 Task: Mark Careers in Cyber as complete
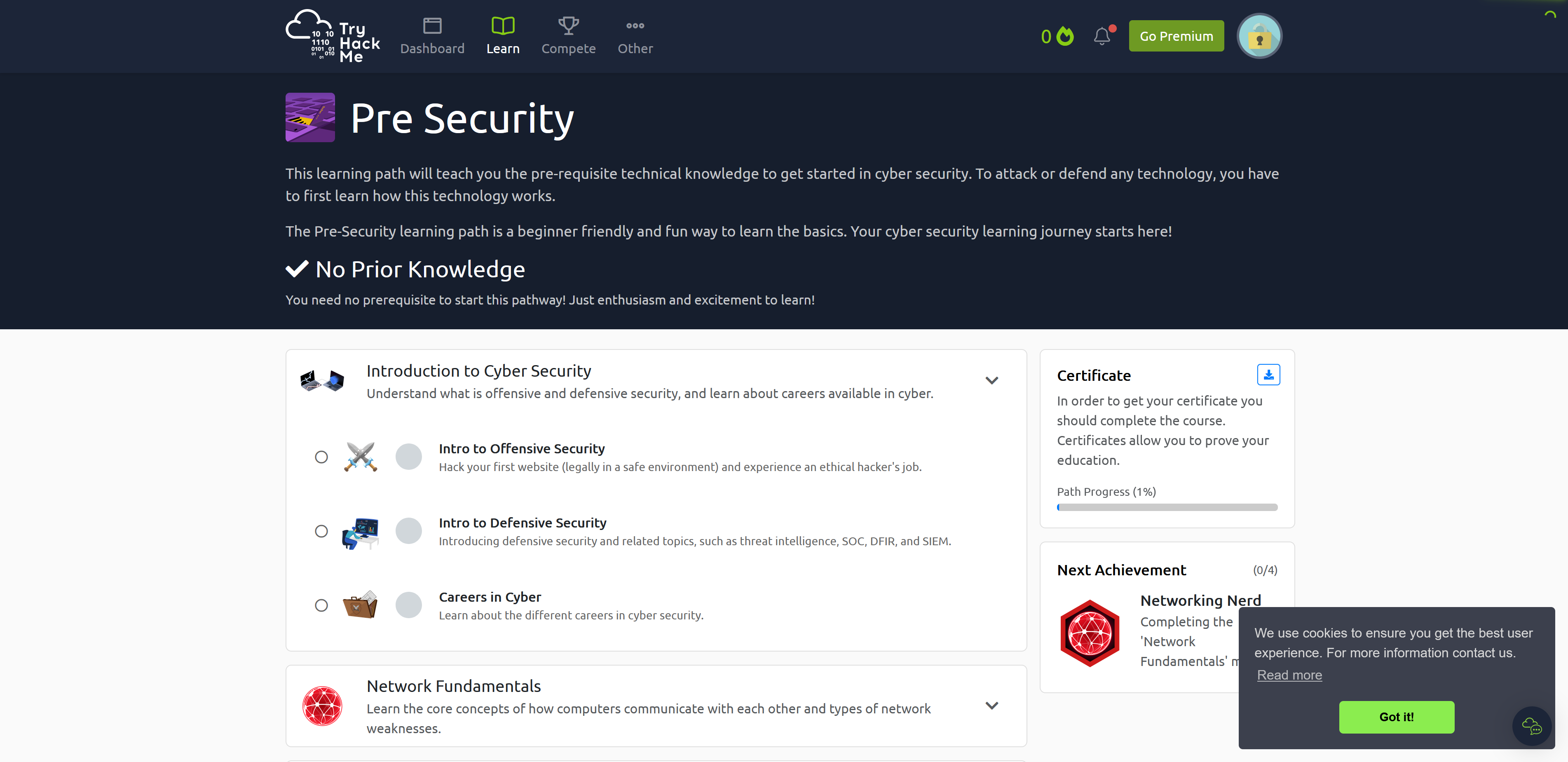point(321,605)
